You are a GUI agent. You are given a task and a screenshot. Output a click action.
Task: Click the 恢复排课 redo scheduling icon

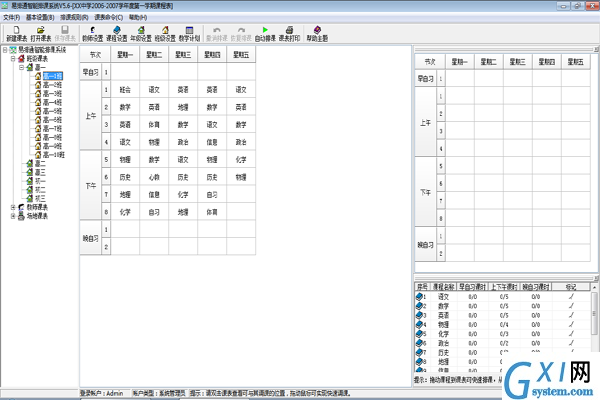pos(241,33)
